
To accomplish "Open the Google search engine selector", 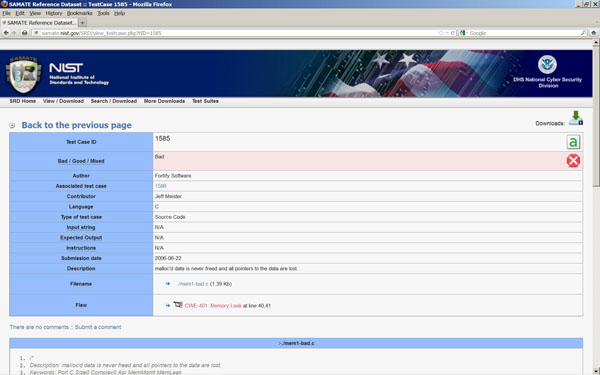I will tap(462, 33).
